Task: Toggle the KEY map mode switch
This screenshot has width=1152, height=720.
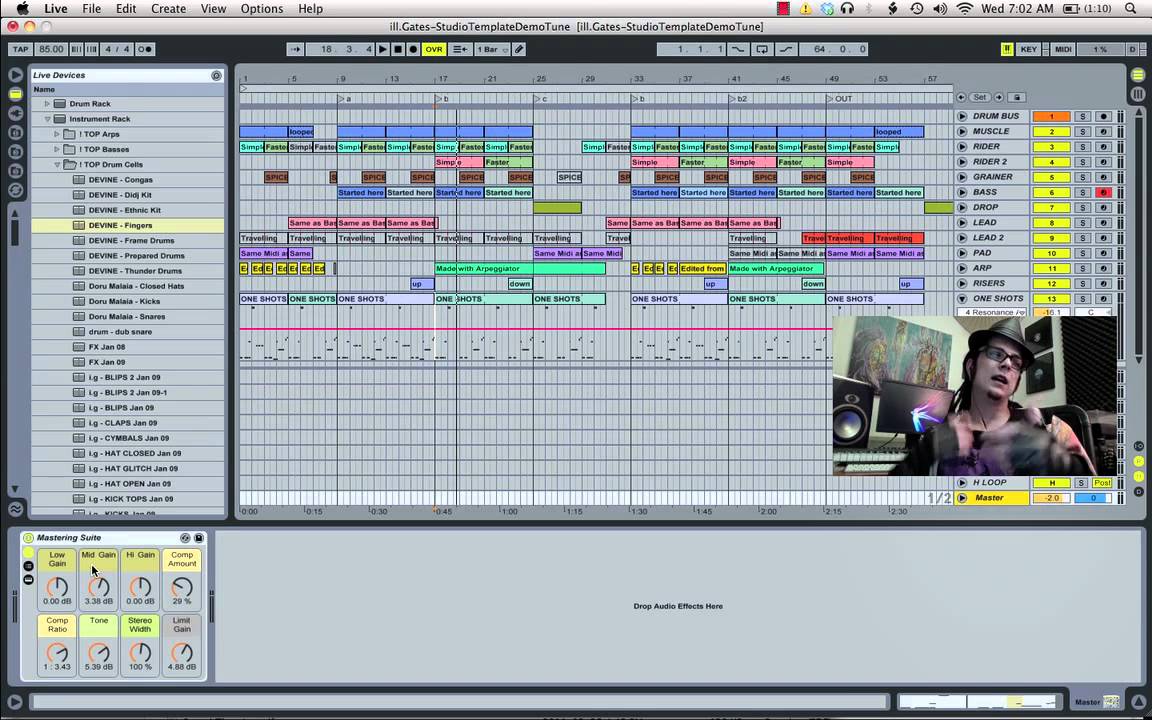Action: click(x=1029, y=49)
